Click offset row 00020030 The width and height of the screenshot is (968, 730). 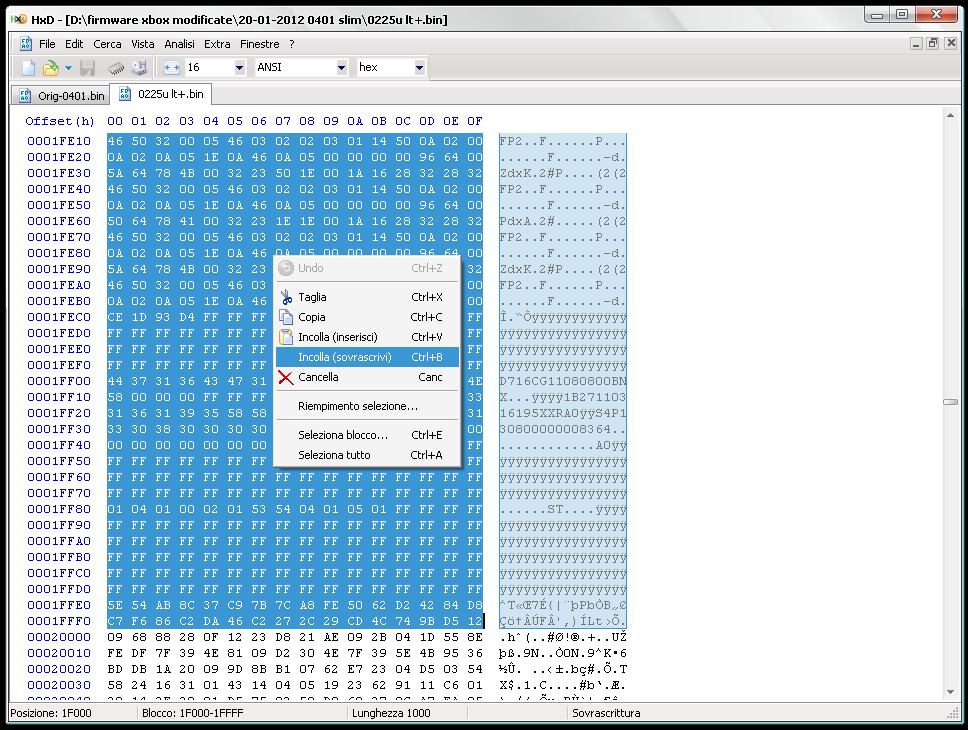(59, 685)
